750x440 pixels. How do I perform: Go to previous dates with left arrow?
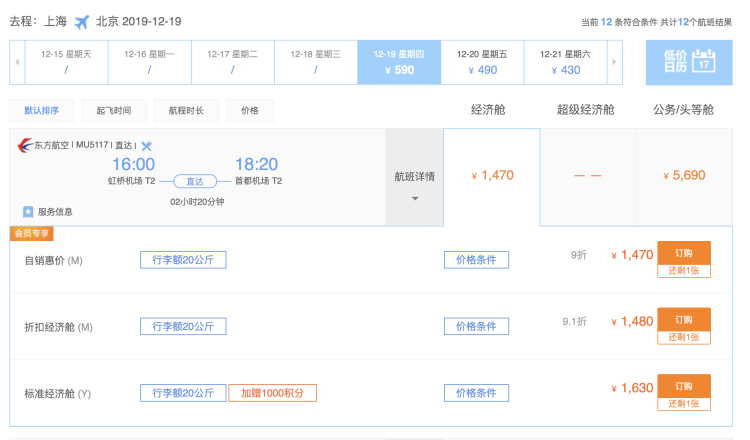click(17, 62)
